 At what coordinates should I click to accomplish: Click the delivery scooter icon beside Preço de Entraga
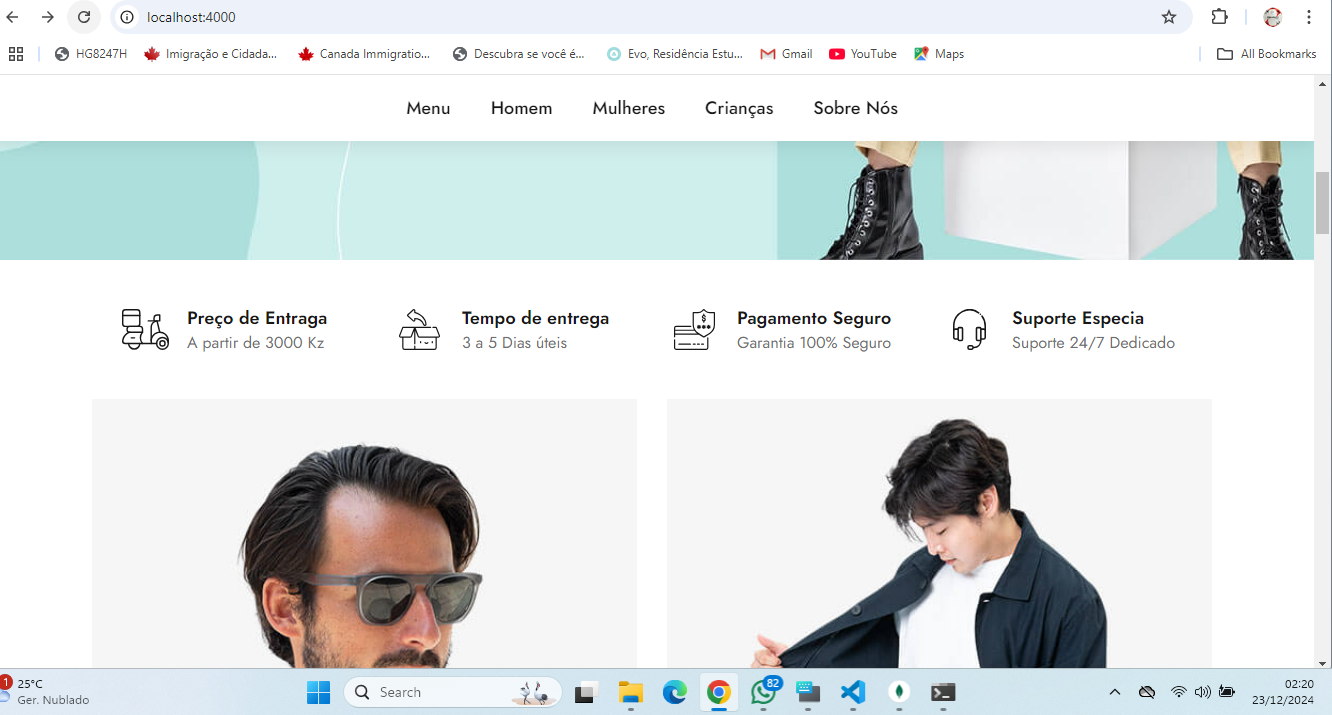(x=144, y=329)
